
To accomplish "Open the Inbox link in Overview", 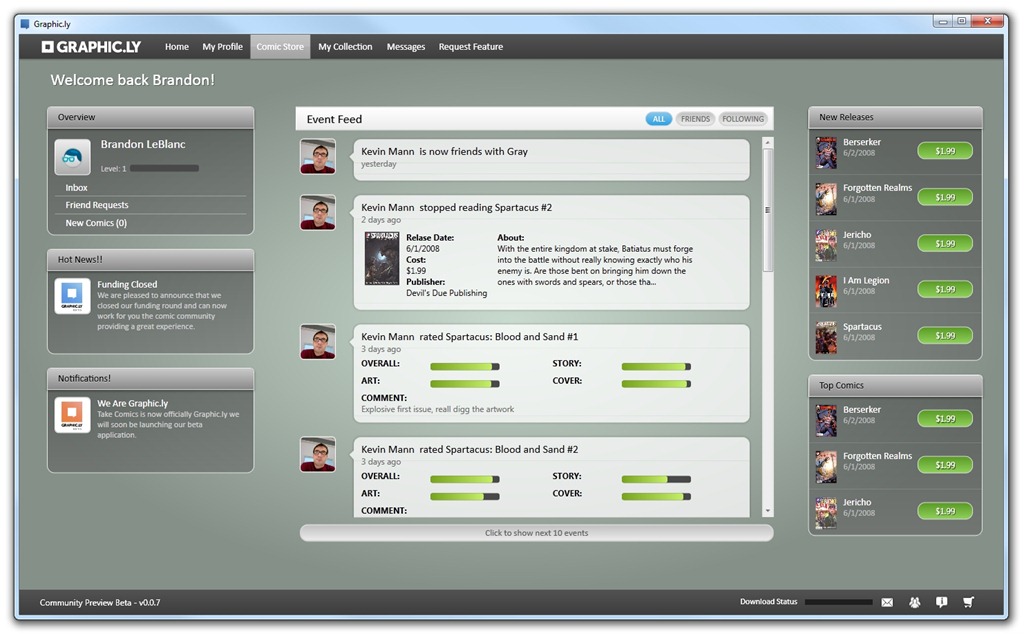I will click(76, 187).
